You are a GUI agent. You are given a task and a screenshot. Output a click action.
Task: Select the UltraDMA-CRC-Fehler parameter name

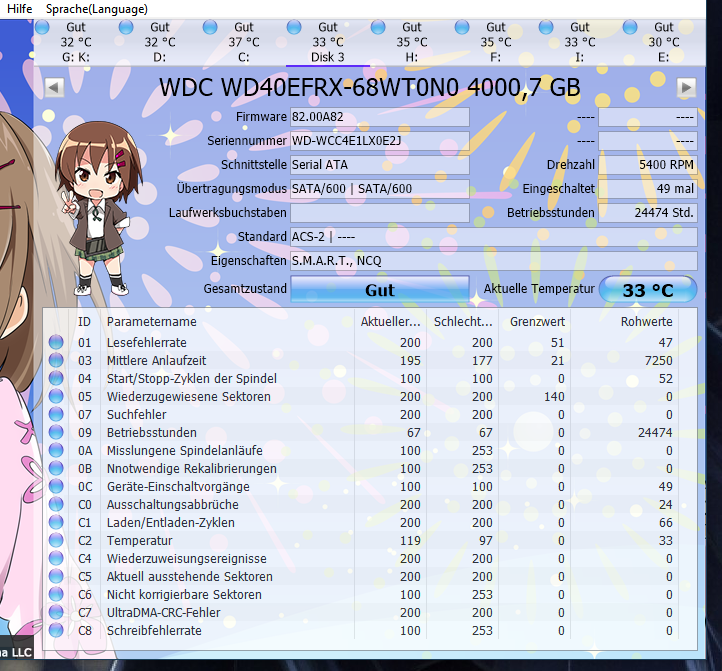[163, 613]
